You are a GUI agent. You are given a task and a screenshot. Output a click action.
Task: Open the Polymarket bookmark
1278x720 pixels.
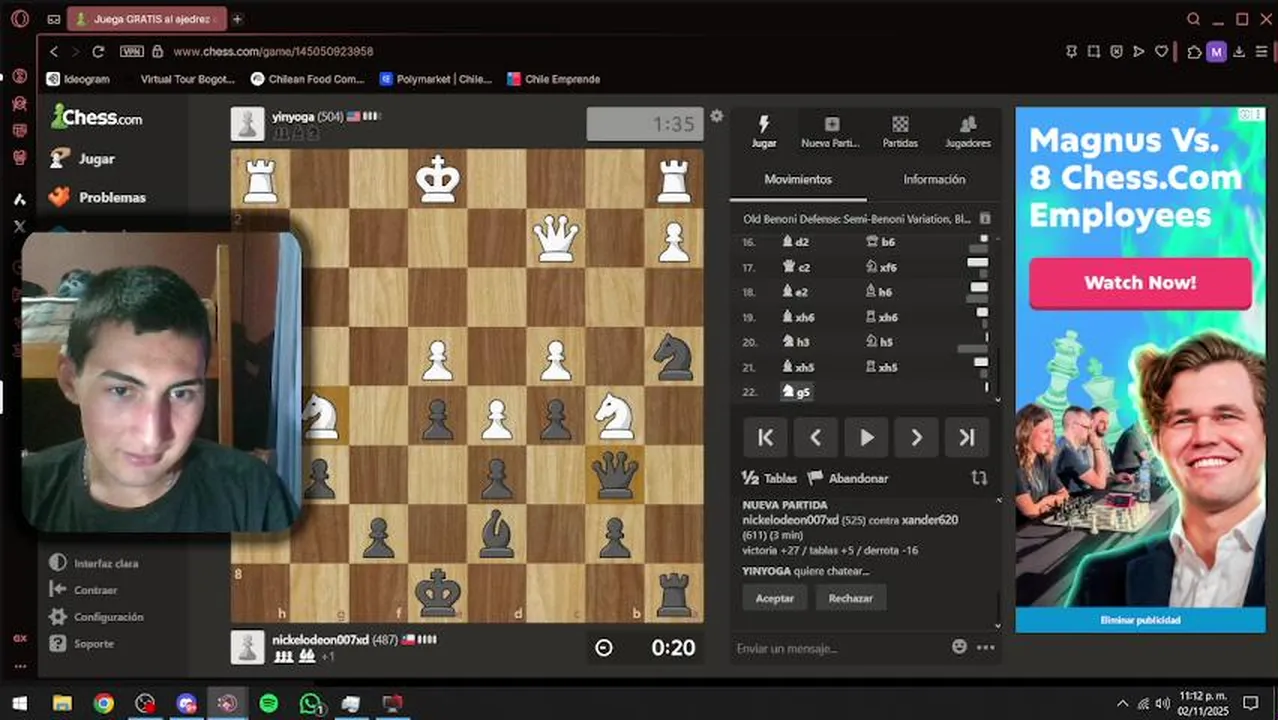[x=435, y=79]
